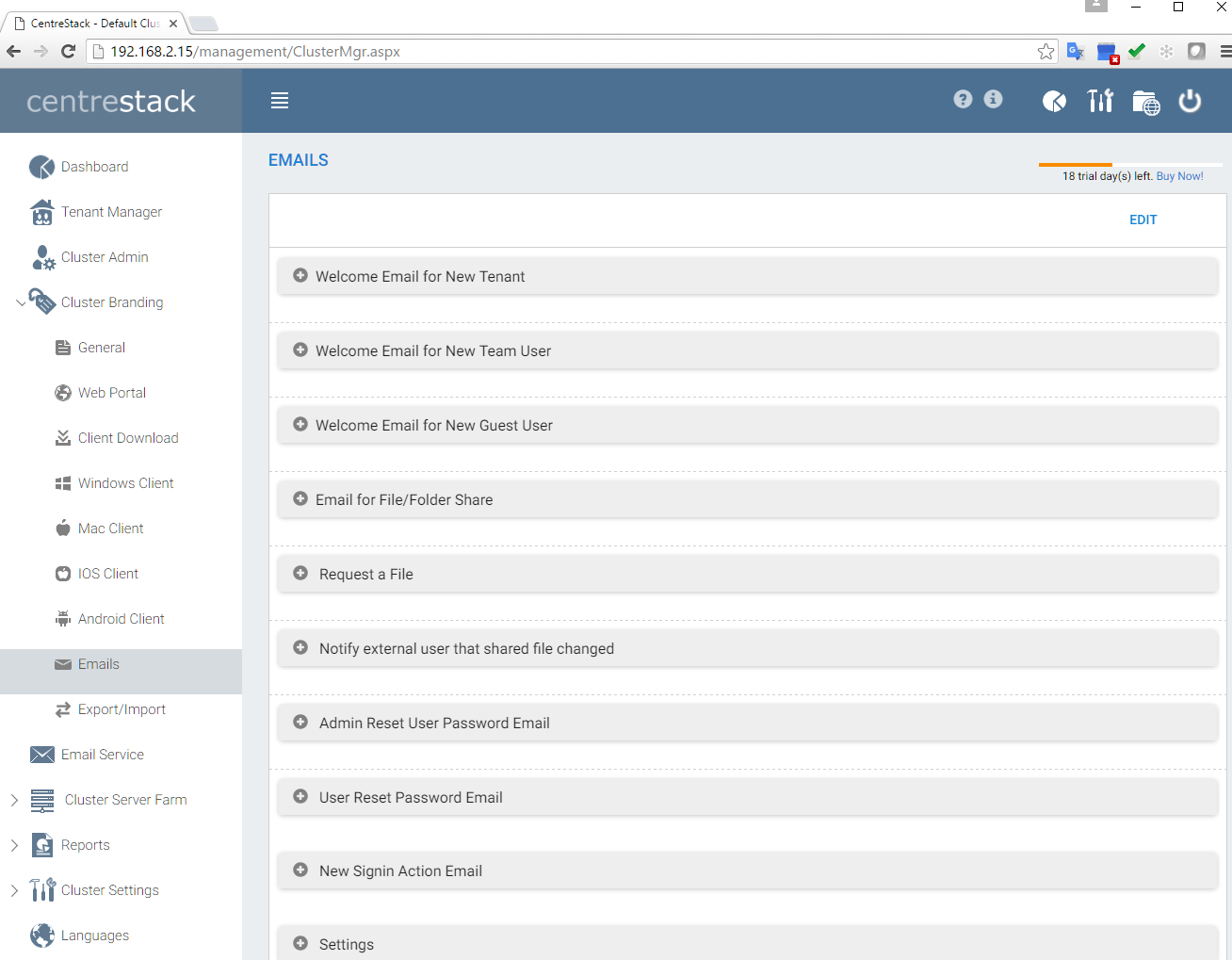
Task: Open Email Service menu item
Action: [x=103, y=755]
